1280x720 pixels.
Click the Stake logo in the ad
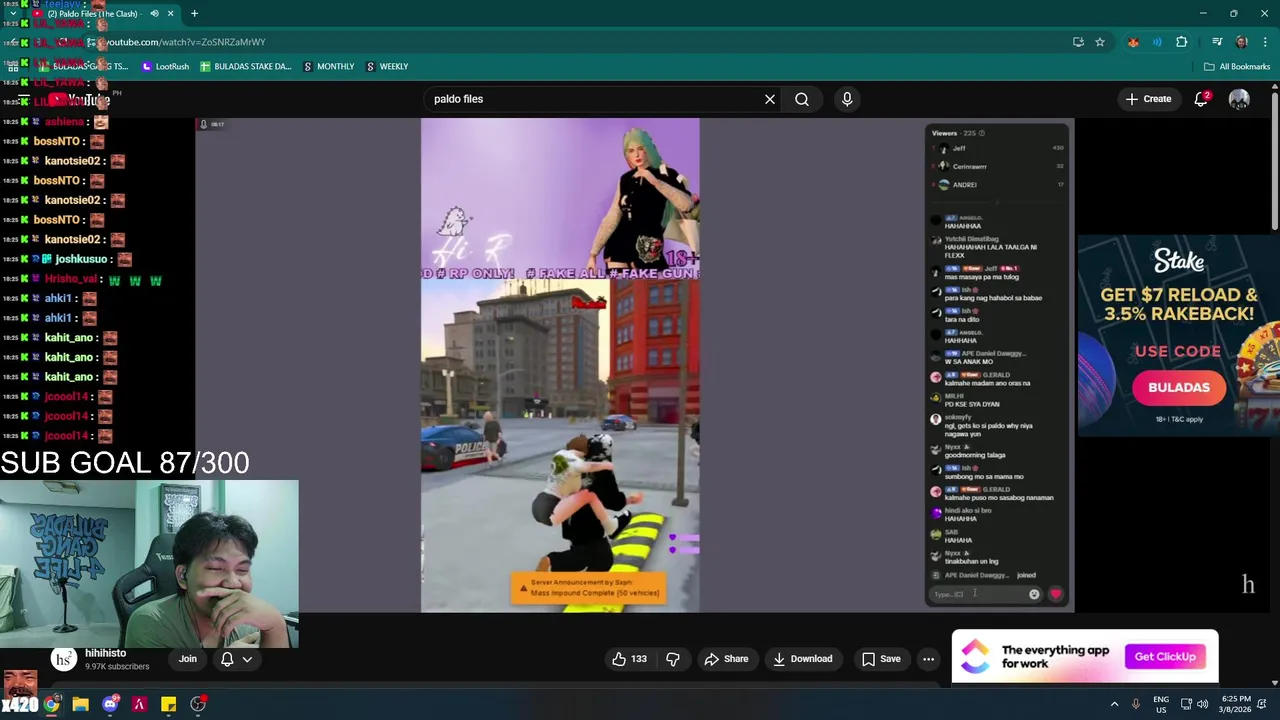pos(1179,261)
